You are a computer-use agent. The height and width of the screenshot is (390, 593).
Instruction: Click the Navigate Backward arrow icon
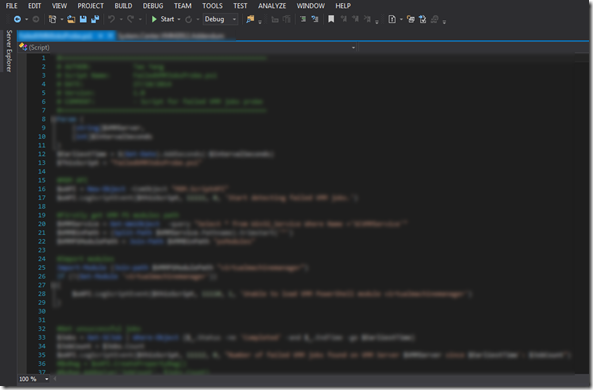pos(17,19)
